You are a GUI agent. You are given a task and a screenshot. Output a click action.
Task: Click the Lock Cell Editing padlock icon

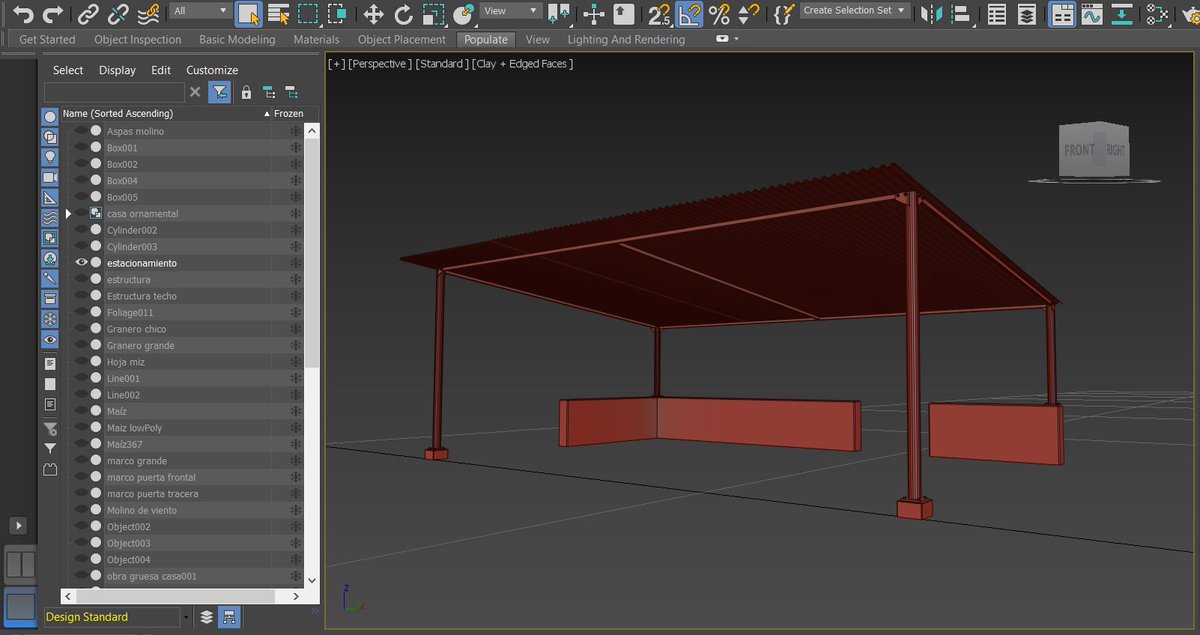coord(246,92)
